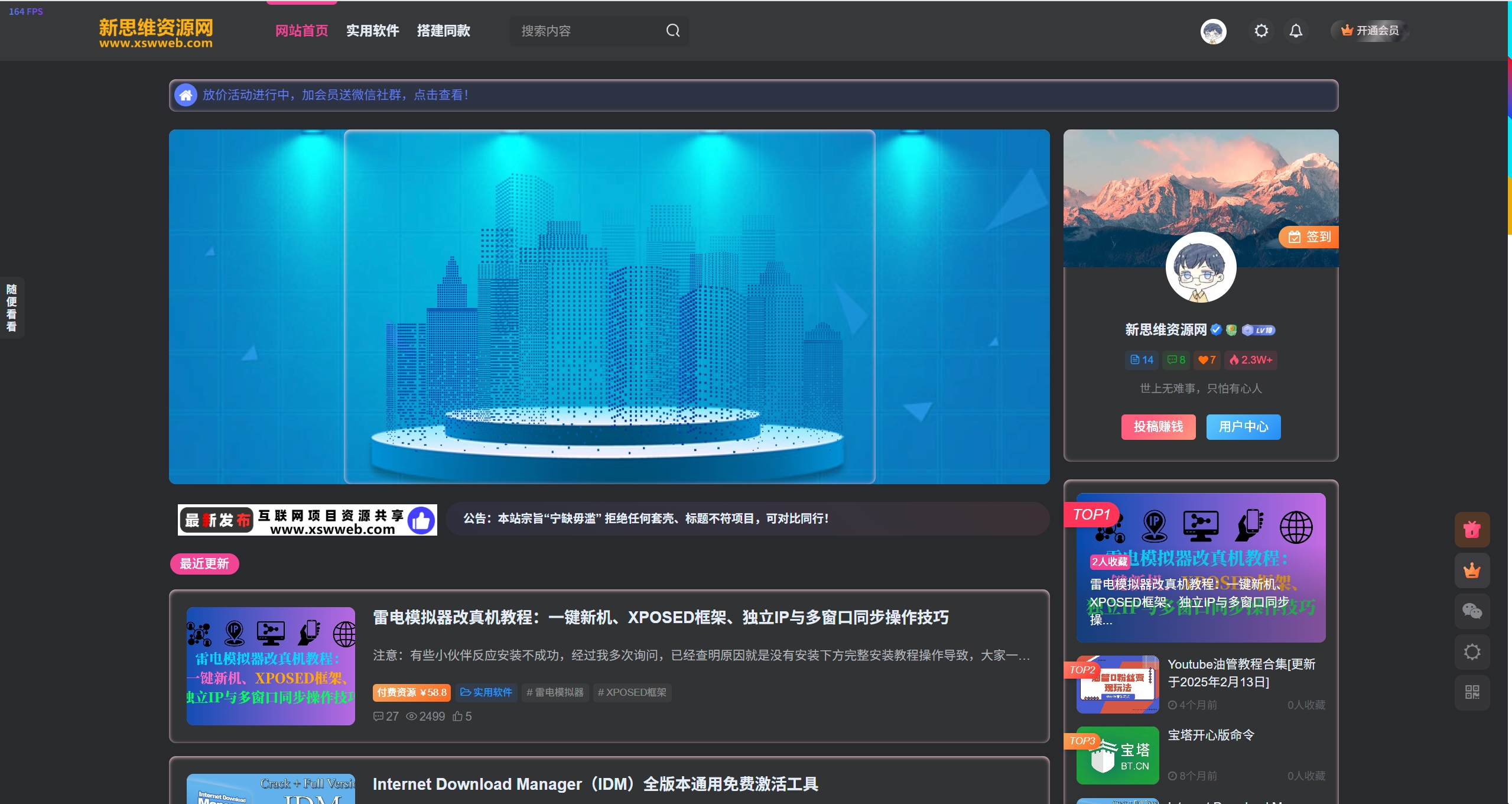Open the notifications bell icon
The width and height of the screenshot is (1512, 804).
pyautogui.click(x=1295, y=31)
